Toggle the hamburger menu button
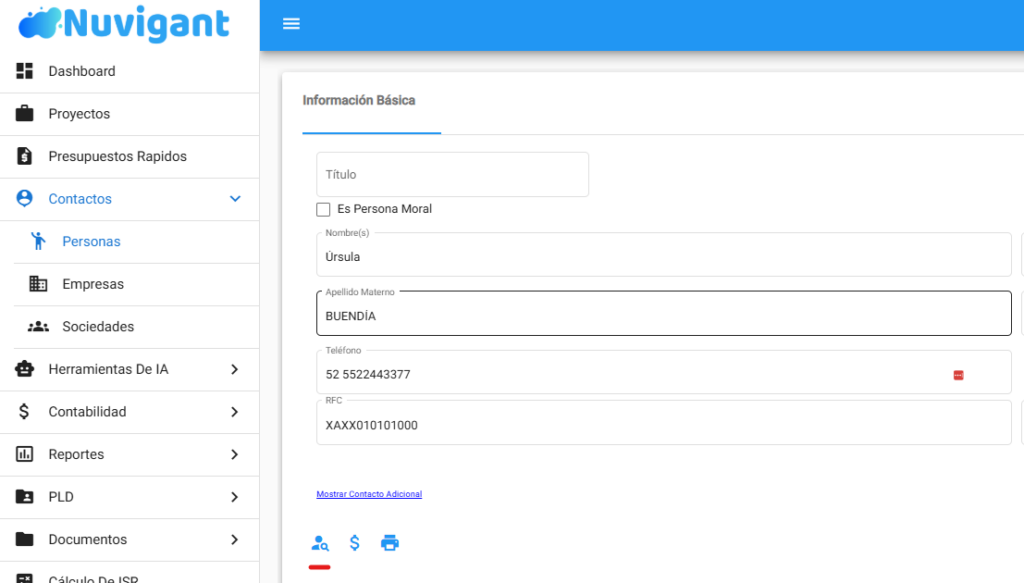The image size is (1024, 583). (291, 24)
